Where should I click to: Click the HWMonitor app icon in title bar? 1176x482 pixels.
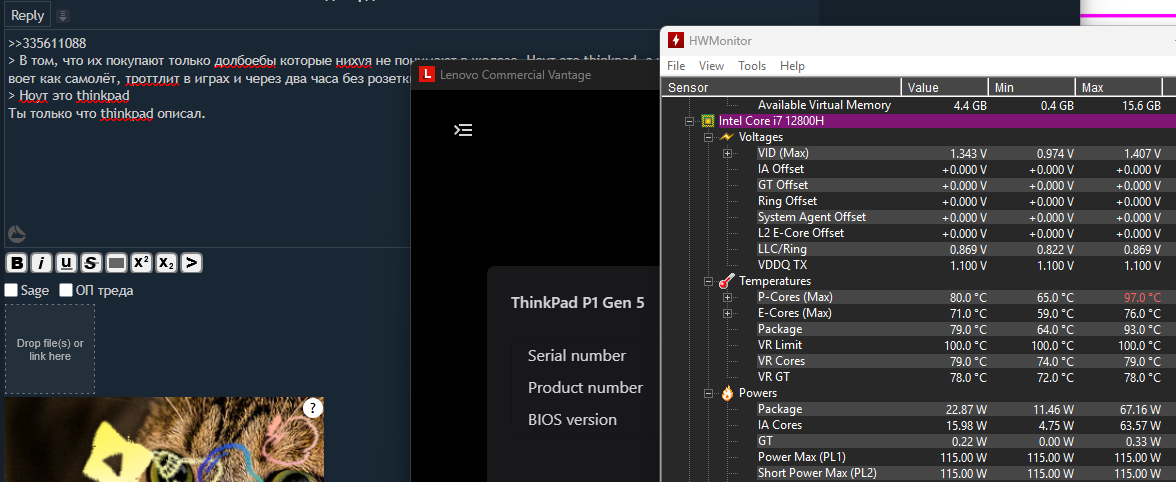(676, 40)
